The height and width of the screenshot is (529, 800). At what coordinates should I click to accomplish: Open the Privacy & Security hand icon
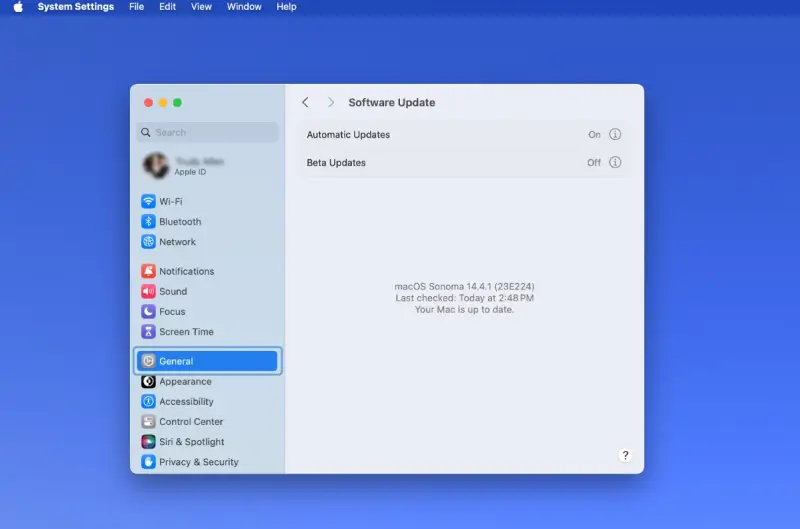[148, 462]
